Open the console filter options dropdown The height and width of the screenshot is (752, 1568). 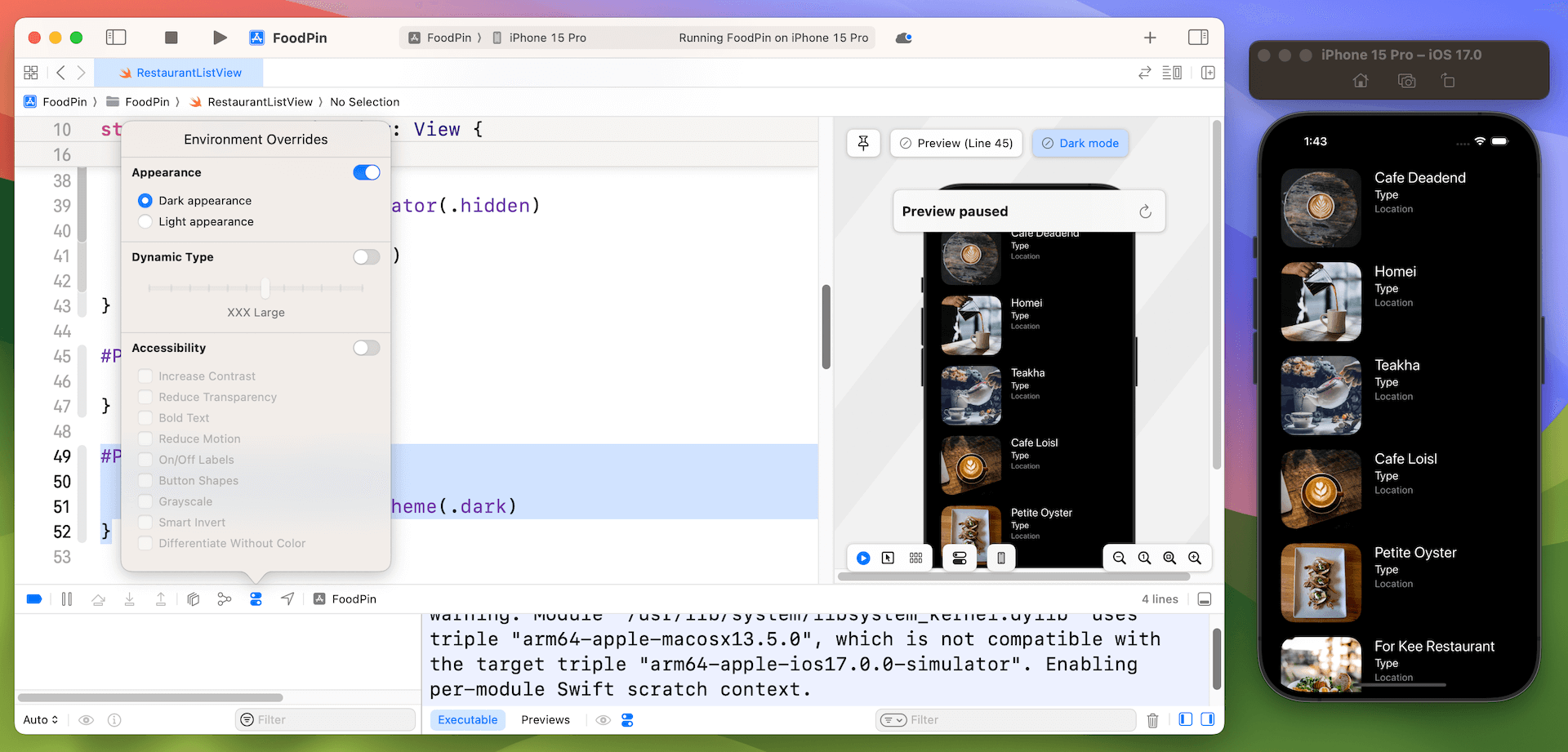point(893,720)
